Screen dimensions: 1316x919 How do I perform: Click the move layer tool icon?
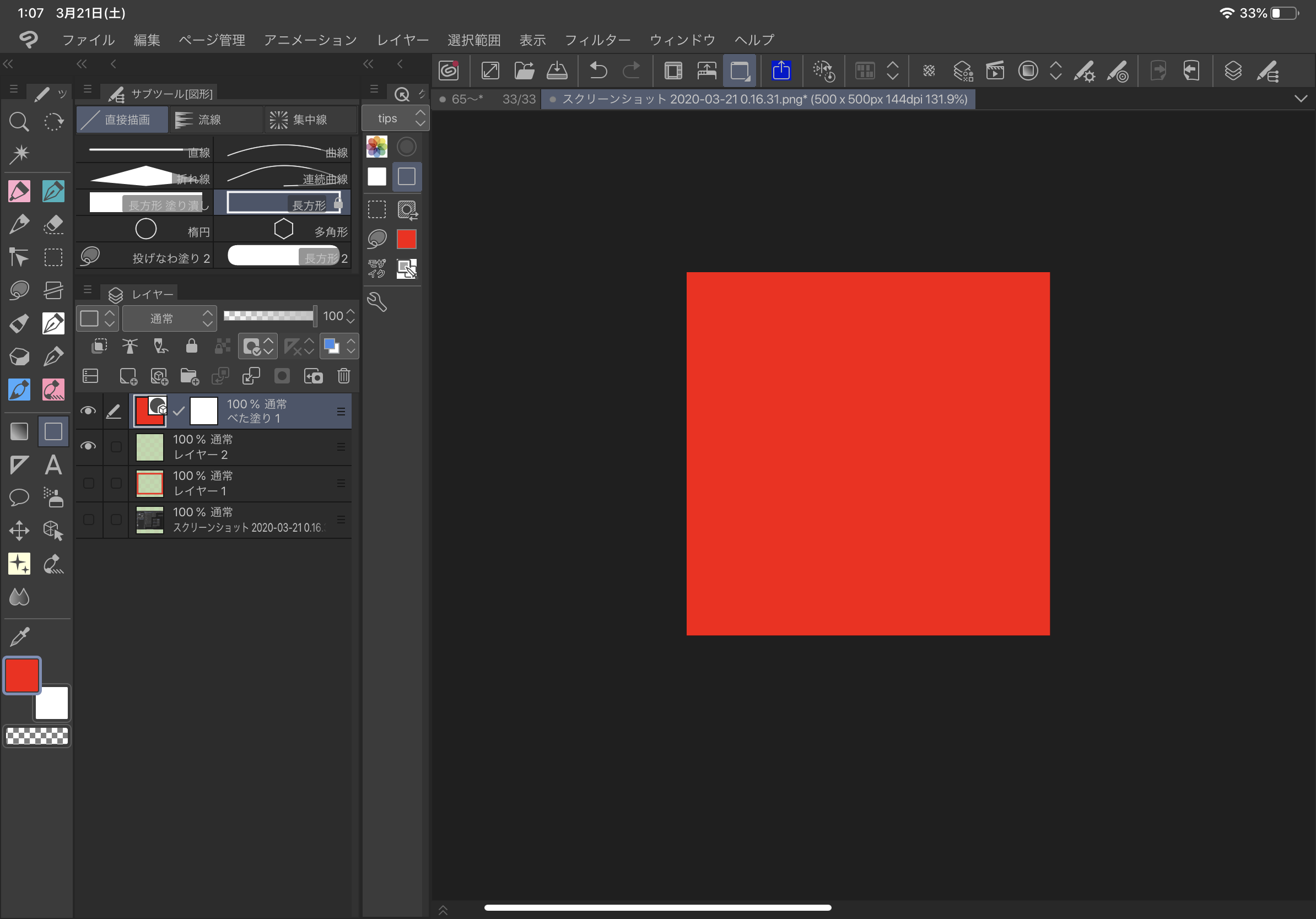[x=19, y=531]
